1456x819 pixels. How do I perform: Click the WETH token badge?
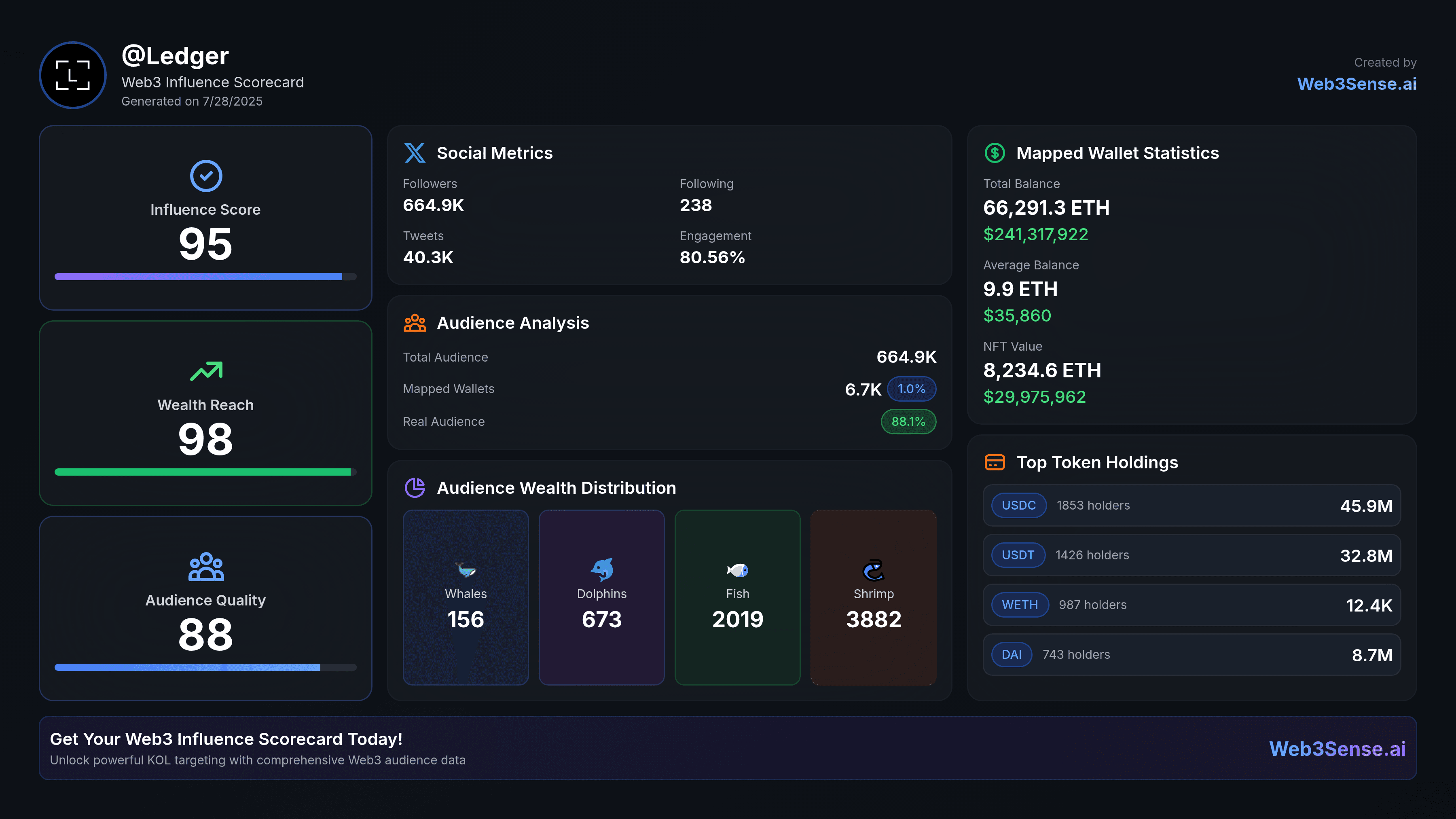tap(1020, 605)
